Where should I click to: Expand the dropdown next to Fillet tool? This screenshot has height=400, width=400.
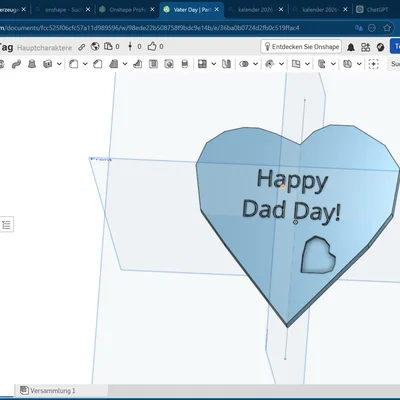tap(85, 64)
